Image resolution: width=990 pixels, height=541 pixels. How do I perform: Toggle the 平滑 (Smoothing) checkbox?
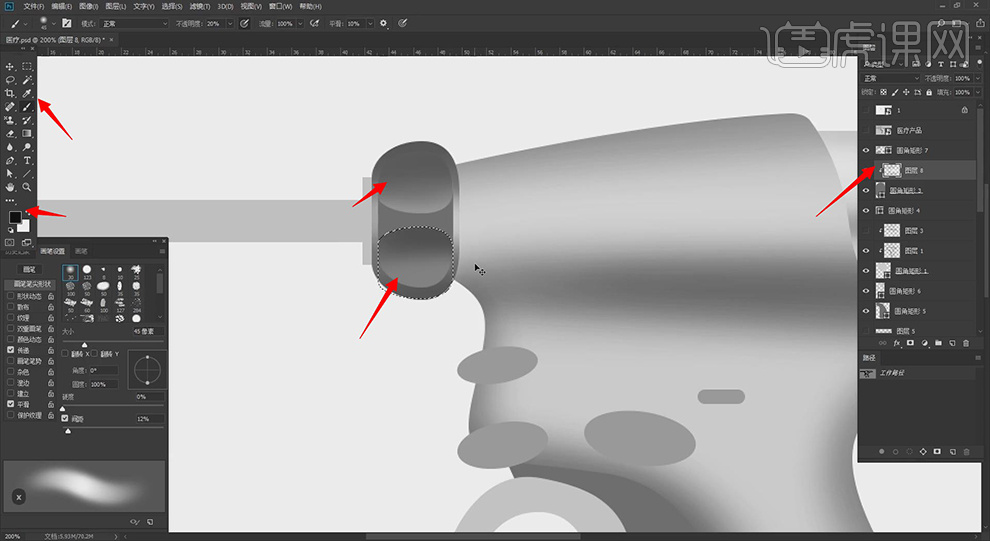(11, 404)
